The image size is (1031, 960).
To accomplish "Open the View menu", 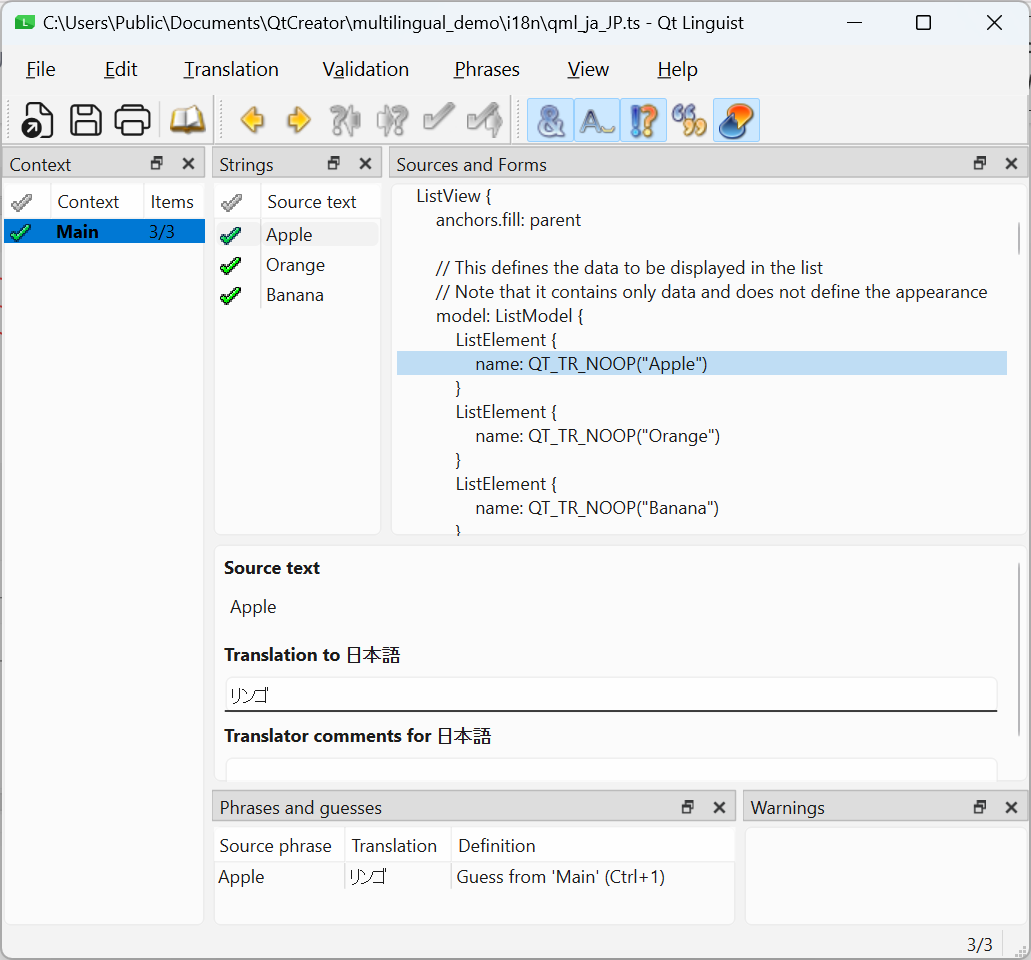I will point(588,69).
